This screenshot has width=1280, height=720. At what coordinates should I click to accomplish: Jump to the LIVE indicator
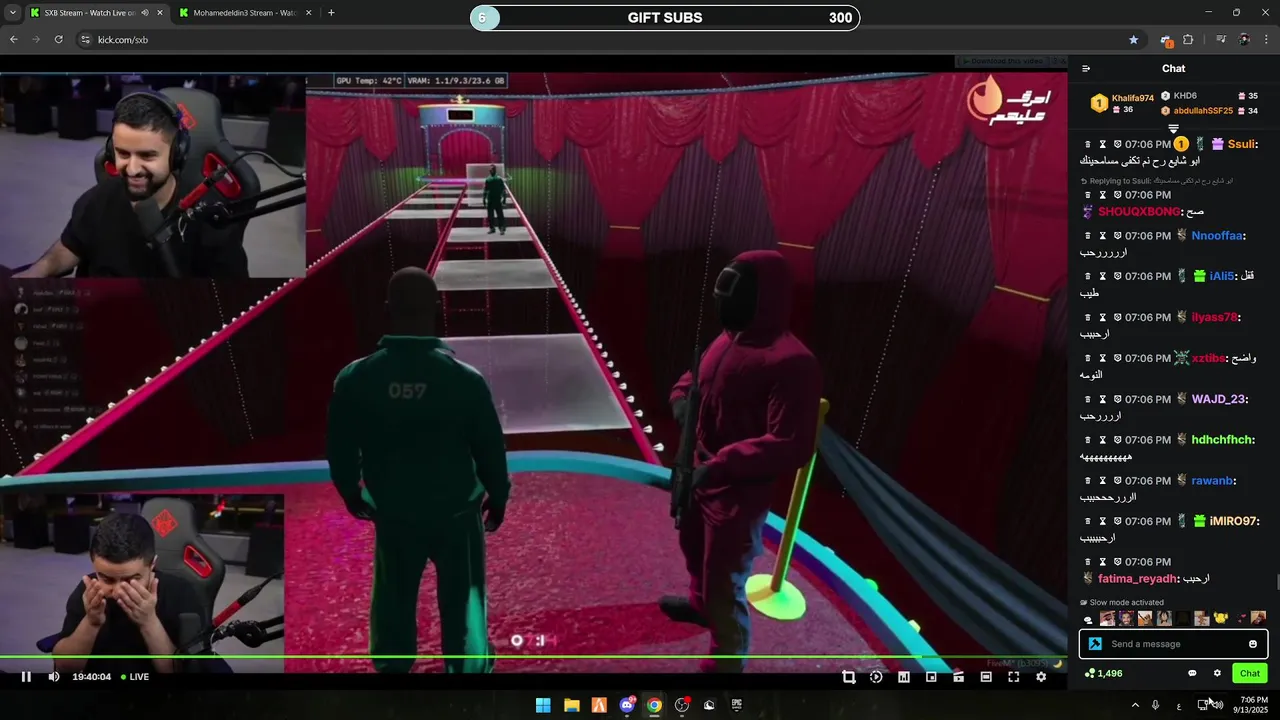point(135,677)
